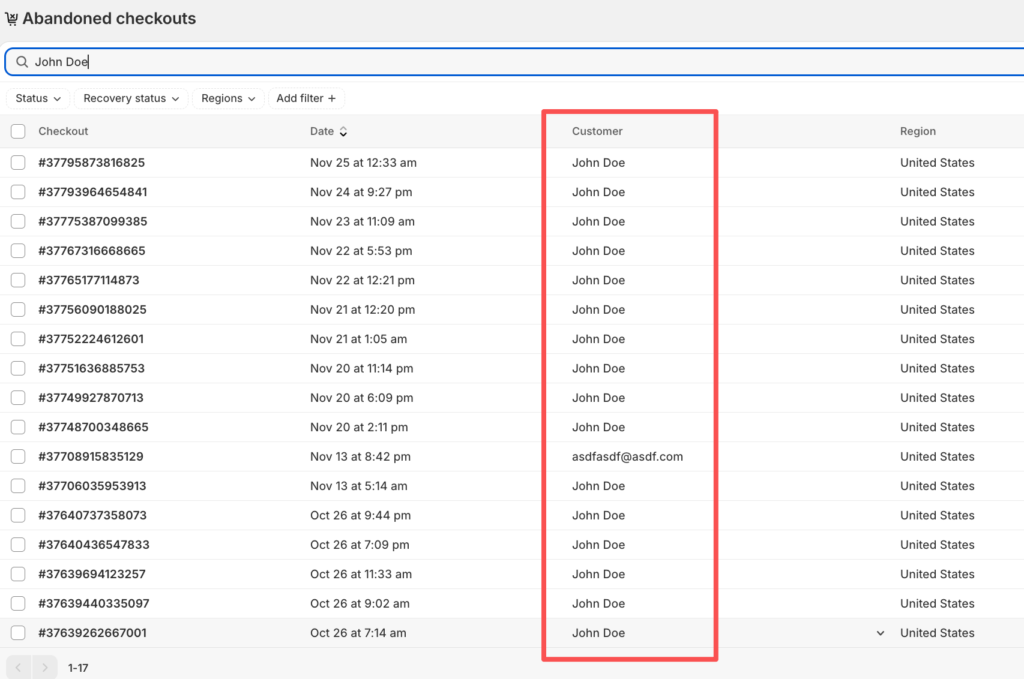Open checkout link #37639262667001
This screenshot has height=679, width=1024.
pyautogui.click(x=92, y=633)
